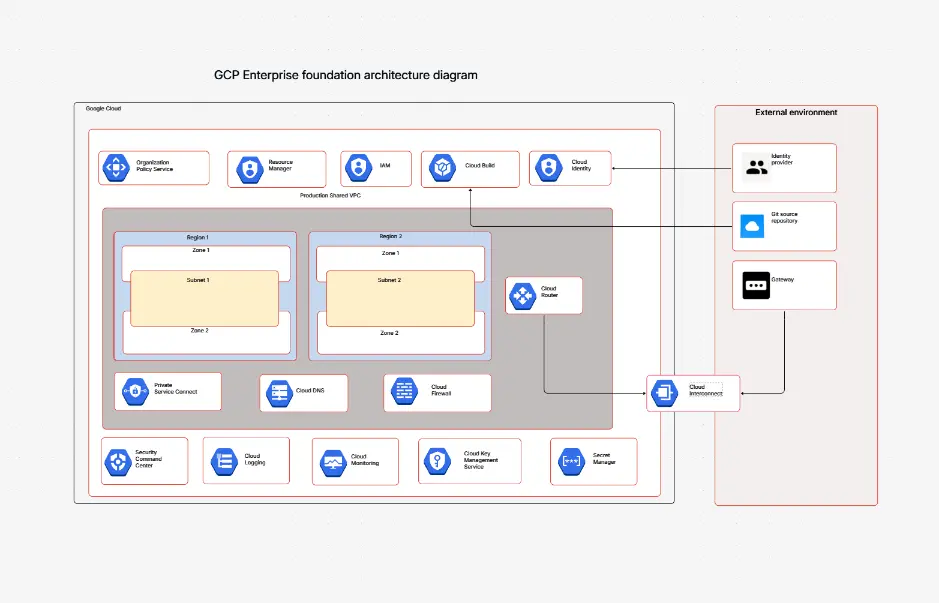This screenshot has height=603, width=939.
Task: Select the Cloud Identity icon
Action: pyautogui.click(x=548, y=166)
